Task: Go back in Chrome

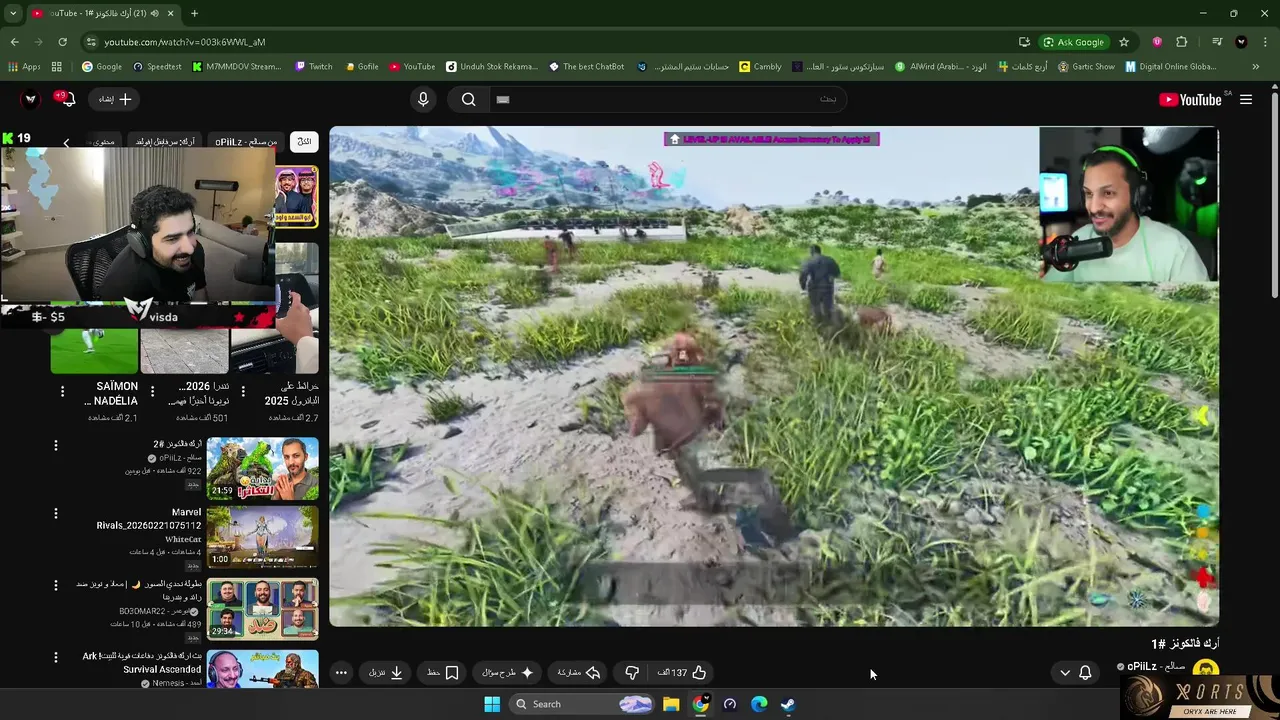Action: coord(14,42)
